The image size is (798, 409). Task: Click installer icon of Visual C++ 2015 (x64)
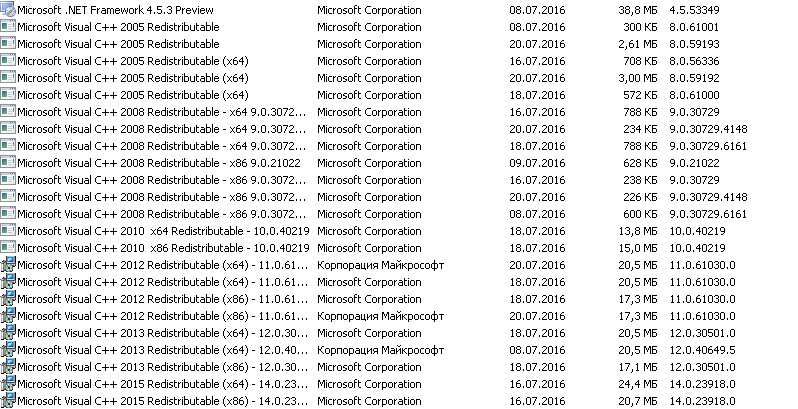coord(8,384)
